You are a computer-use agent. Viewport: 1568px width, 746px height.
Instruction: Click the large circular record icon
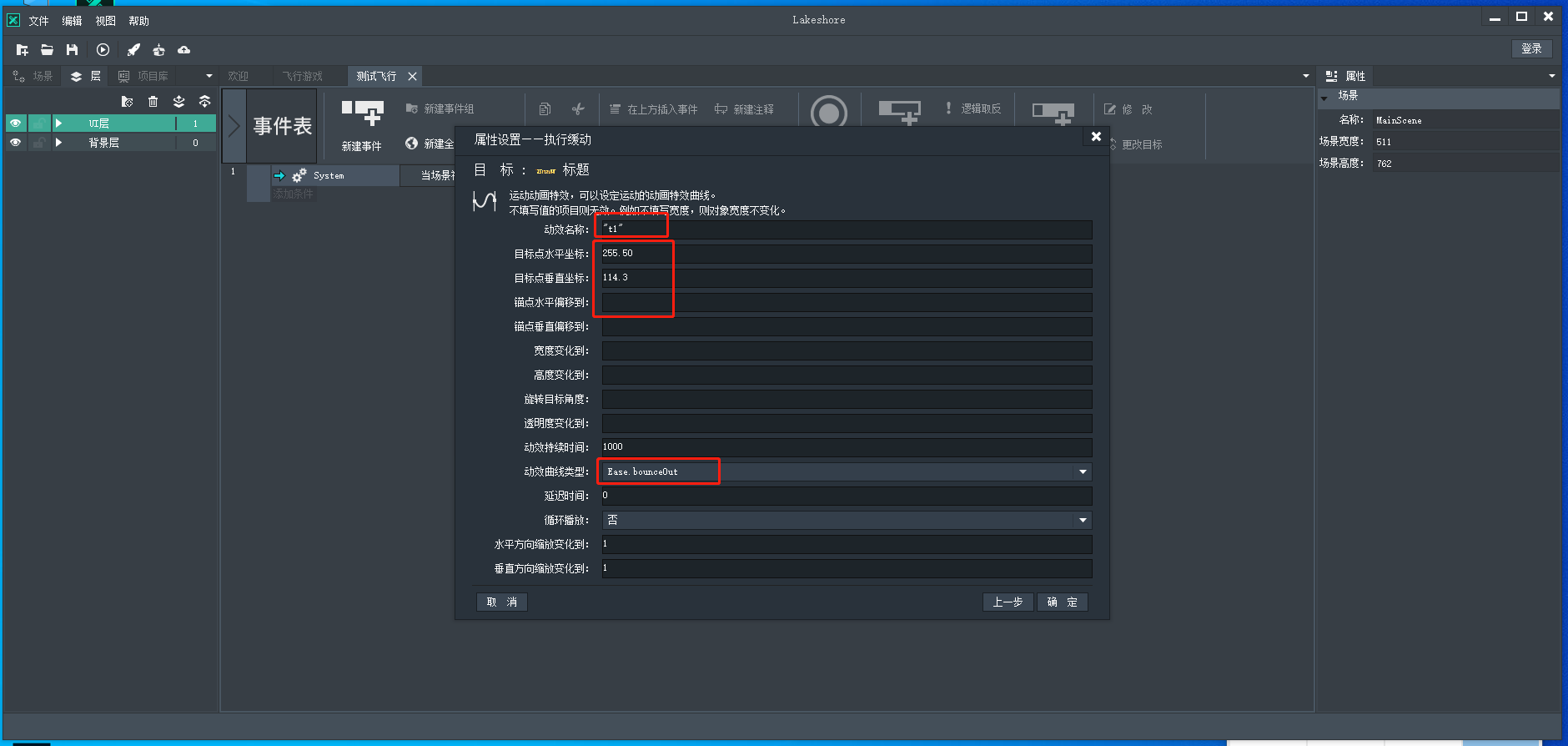(x=828, y=111)
